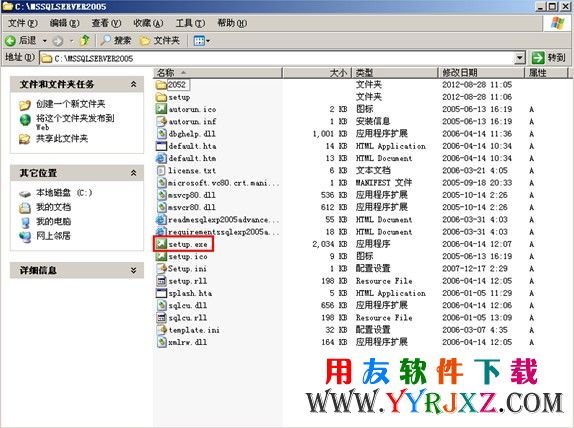Collapse the 其它位置 panel

coord(134,173)
